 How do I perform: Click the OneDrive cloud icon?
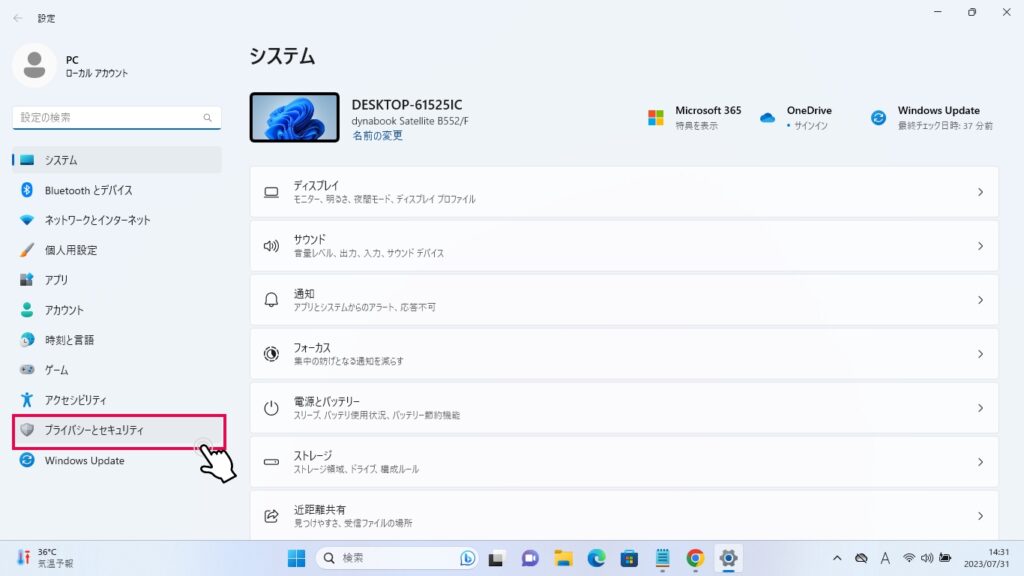click(767, 118)
